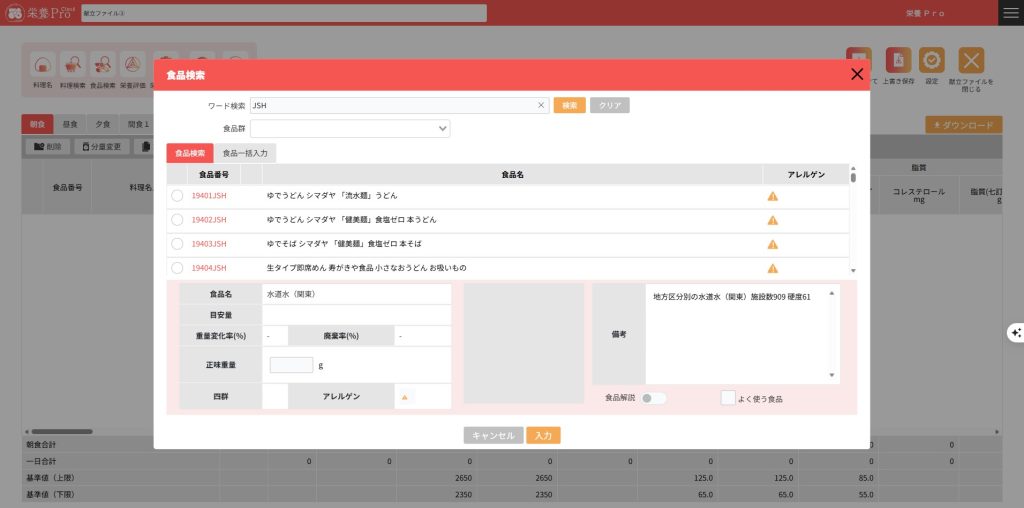Click the sparkle assistant icon at right edge
Viewport: 1024px width, 508px height.
[x=1016, y=333]
